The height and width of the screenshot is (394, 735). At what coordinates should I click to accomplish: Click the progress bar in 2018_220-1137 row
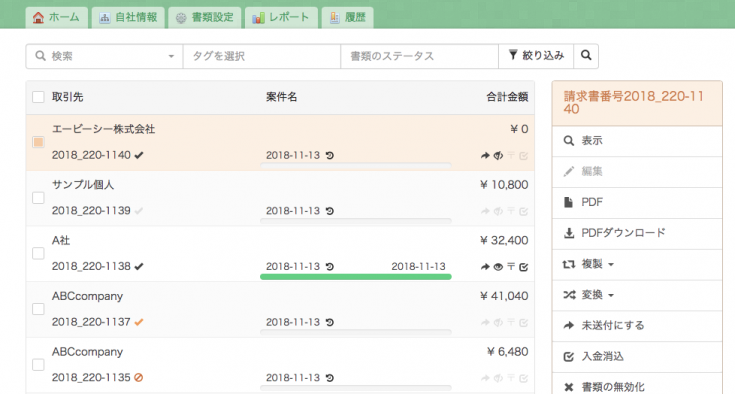pyautogui.click(x=356, y=333)
